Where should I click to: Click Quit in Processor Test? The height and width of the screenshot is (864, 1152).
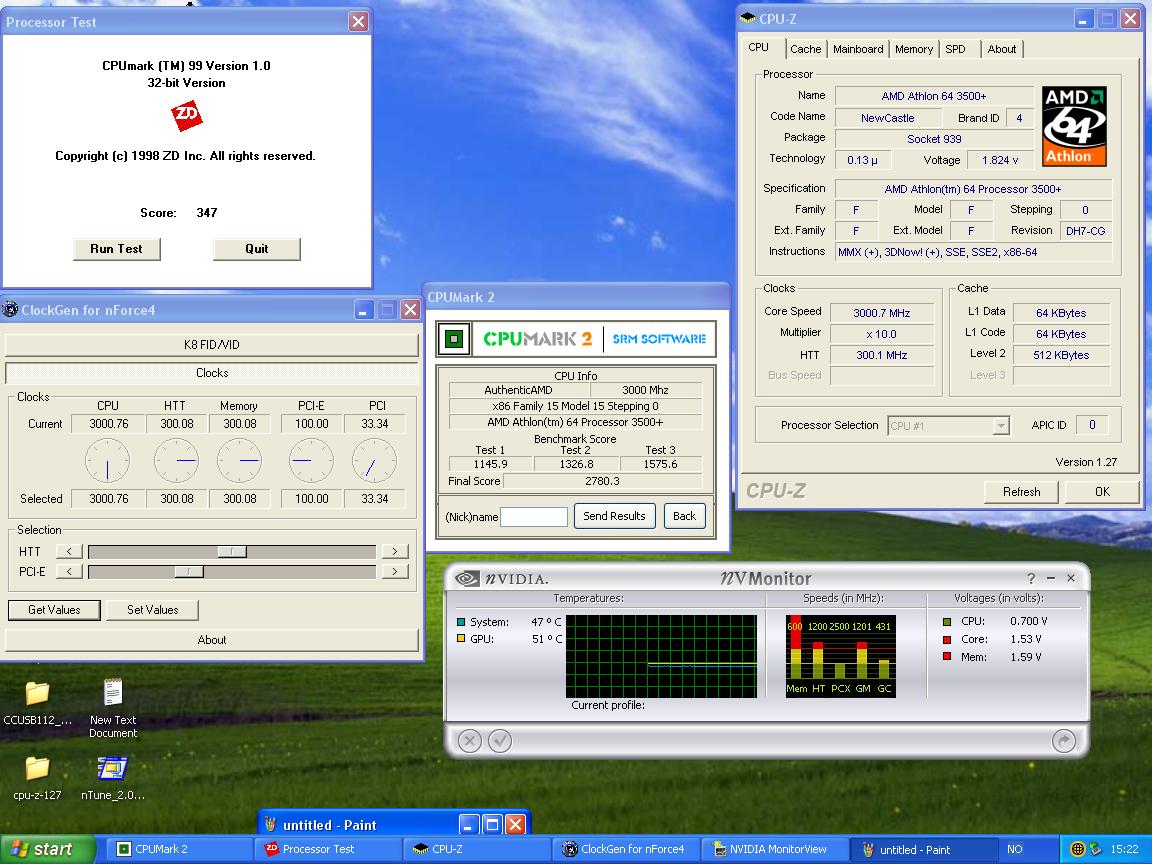[256, 249]
